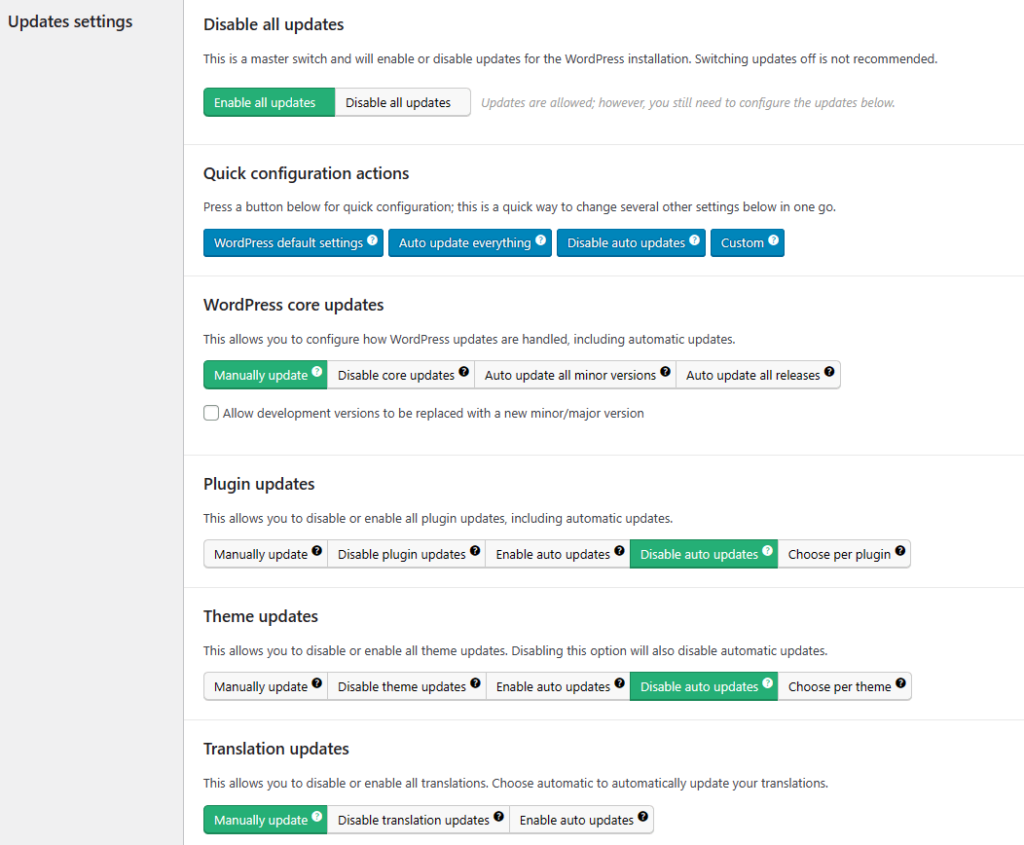Choose Disable translation updates
This screenshot has width=1024, height=845.
coord(418,820)
